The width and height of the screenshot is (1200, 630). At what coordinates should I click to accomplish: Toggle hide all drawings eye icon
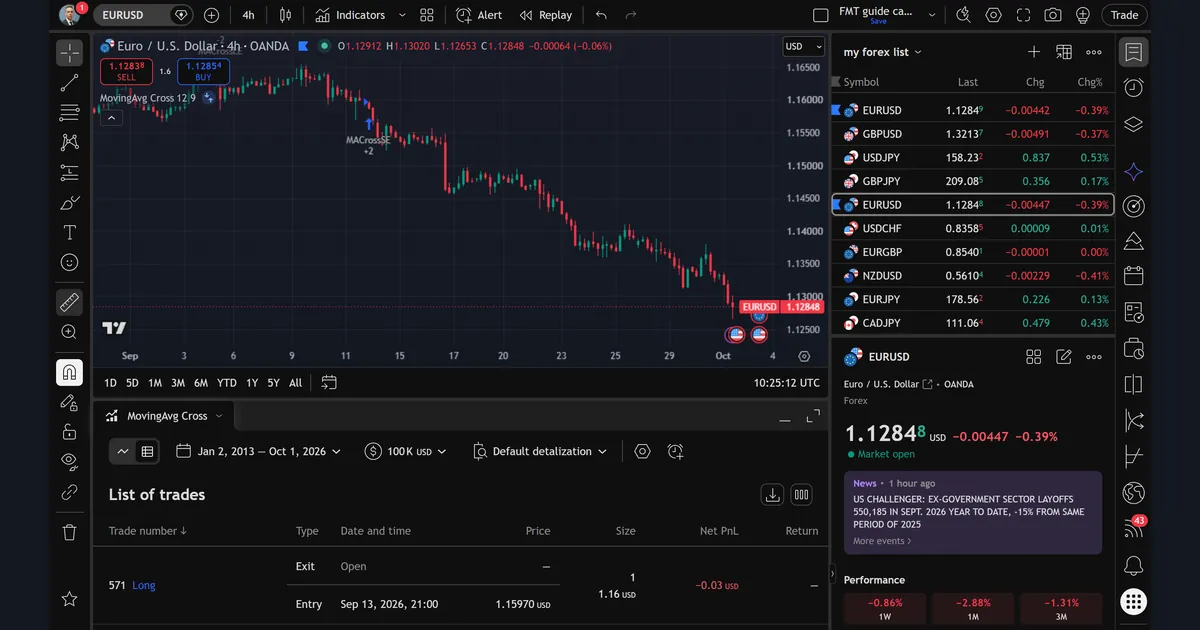69,461
